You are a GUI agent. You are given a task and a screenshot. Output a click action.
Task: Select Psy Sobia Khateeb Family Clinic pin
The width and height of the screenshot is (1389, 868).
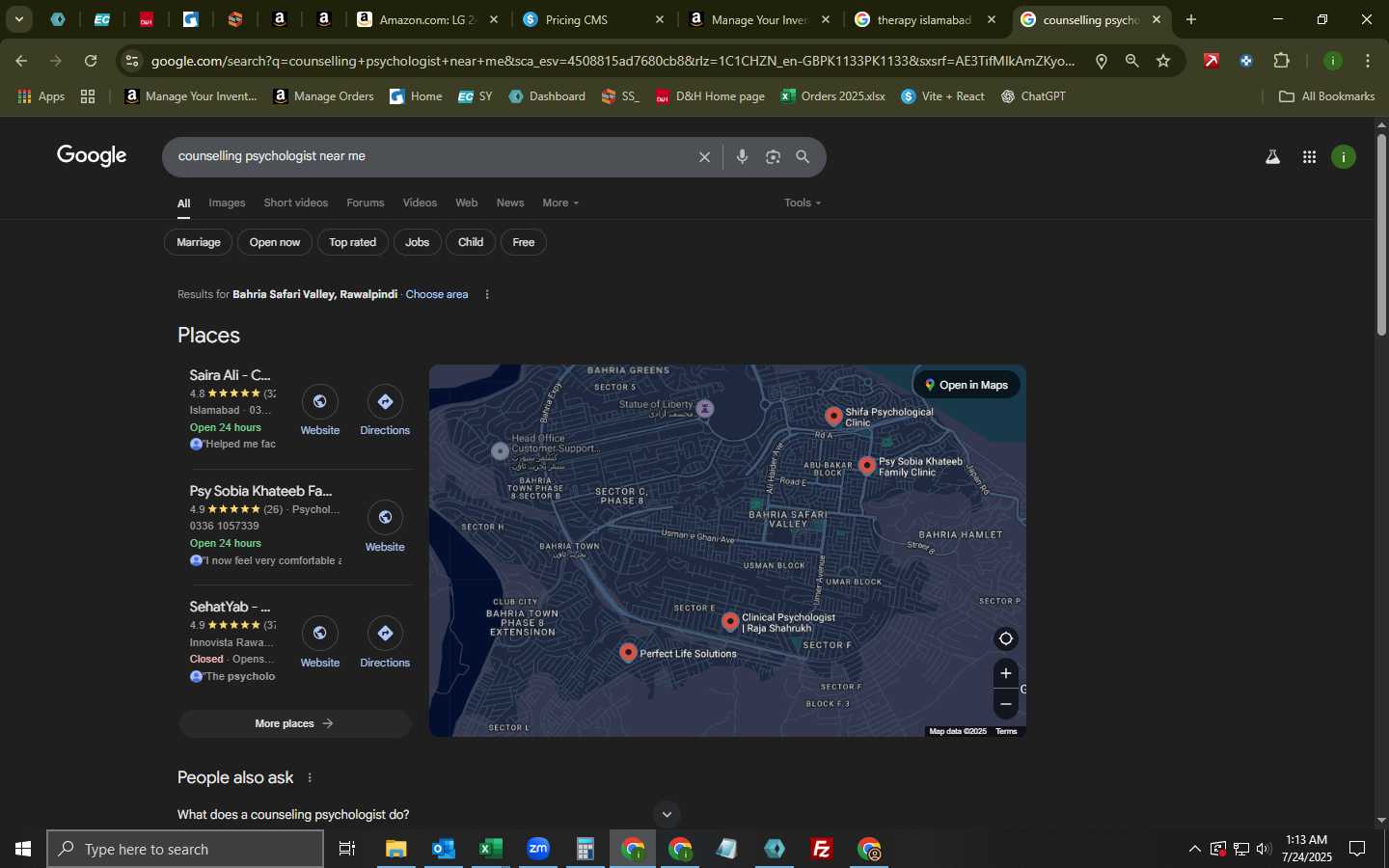[867, 466]
